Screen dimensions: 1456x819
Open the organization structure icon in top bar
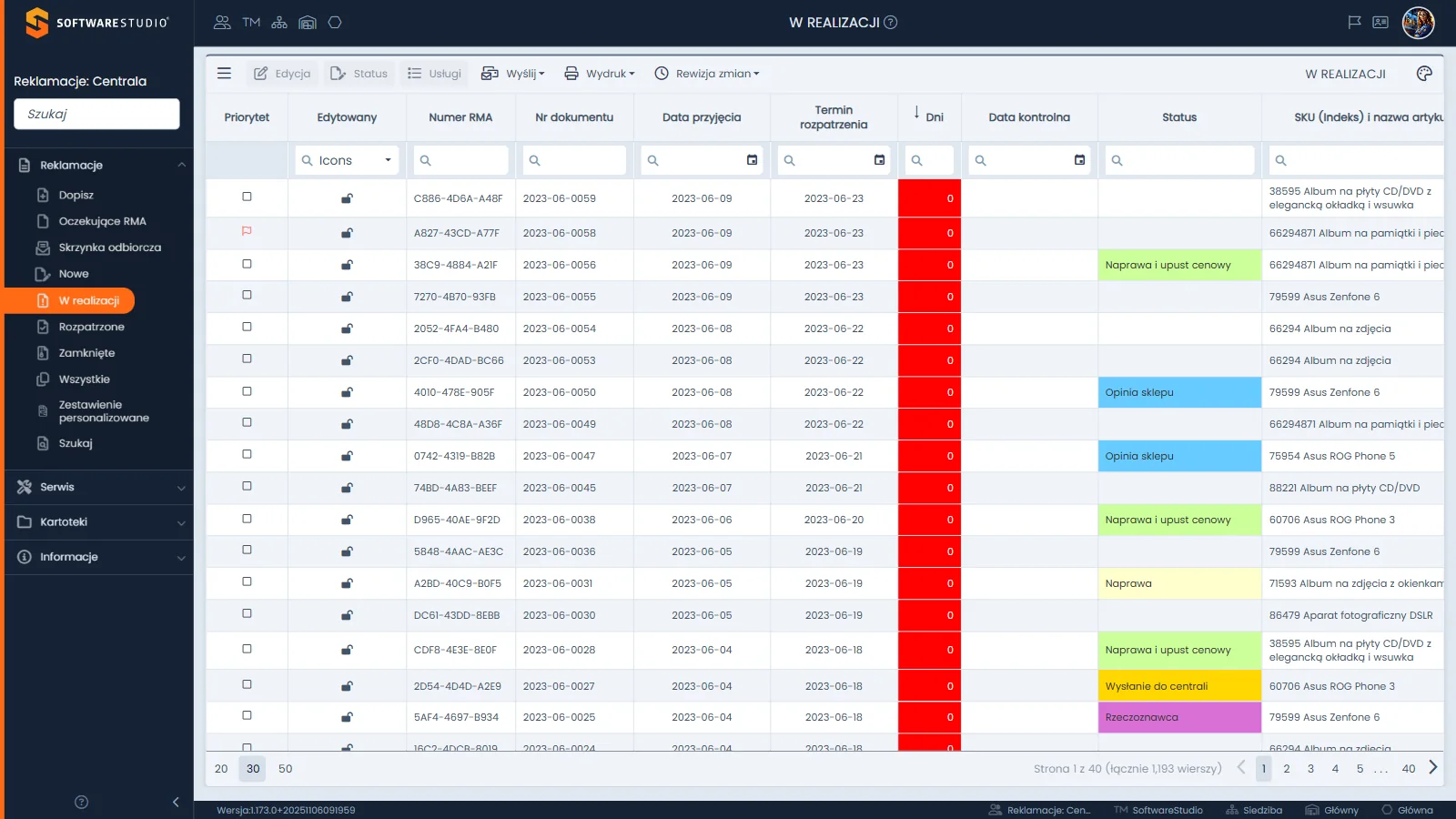(279, 23)
